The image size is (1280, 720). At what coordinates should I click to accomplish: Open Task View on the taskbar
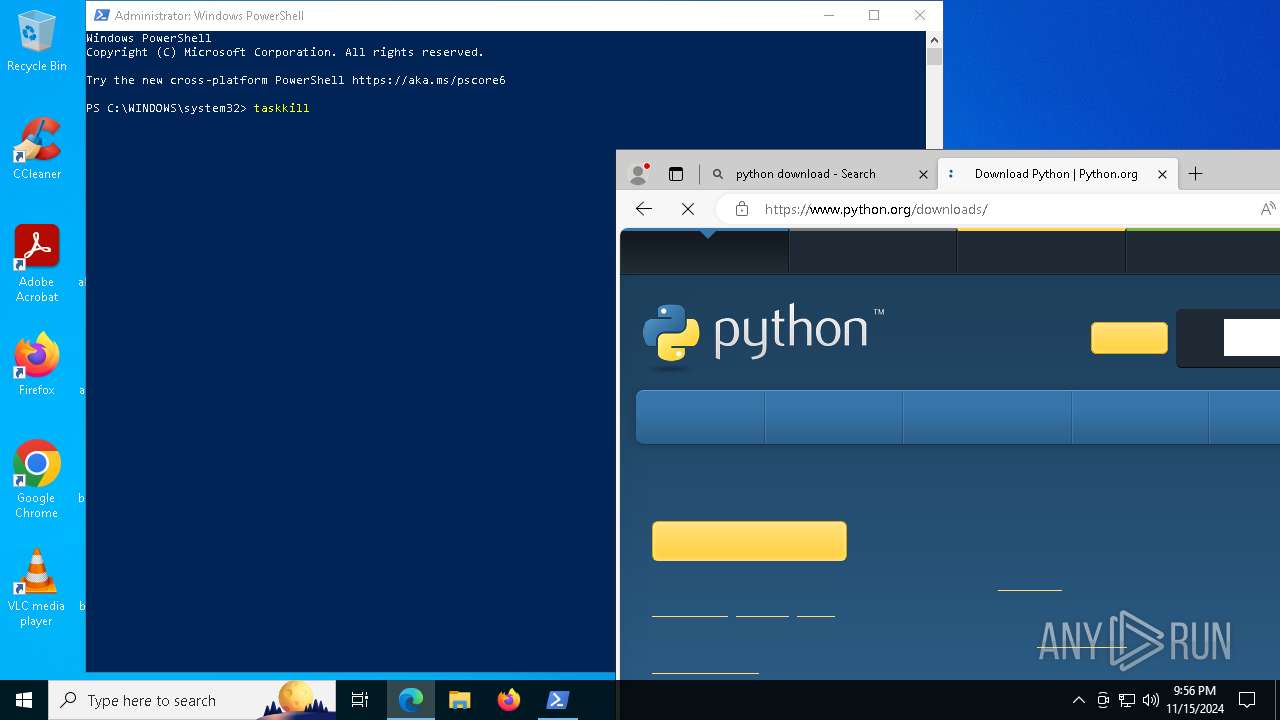click(x=360, y=700)
